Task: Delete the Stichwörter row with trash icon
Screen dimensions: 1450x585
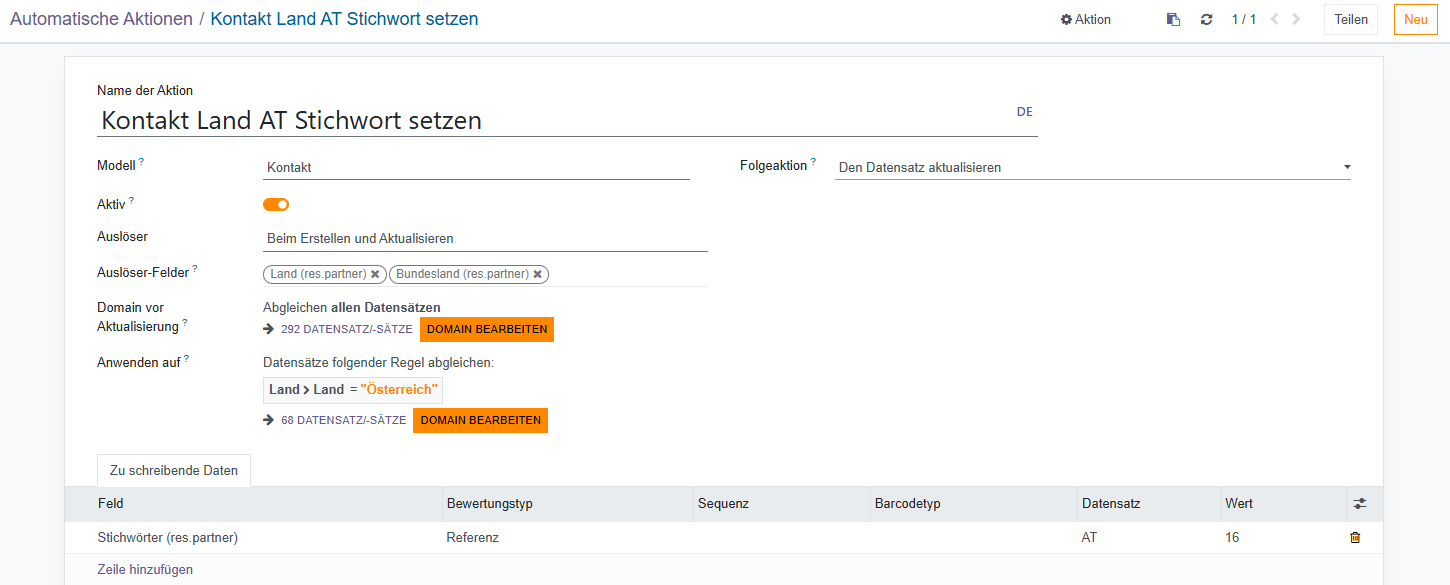Action: [1355, 538]
